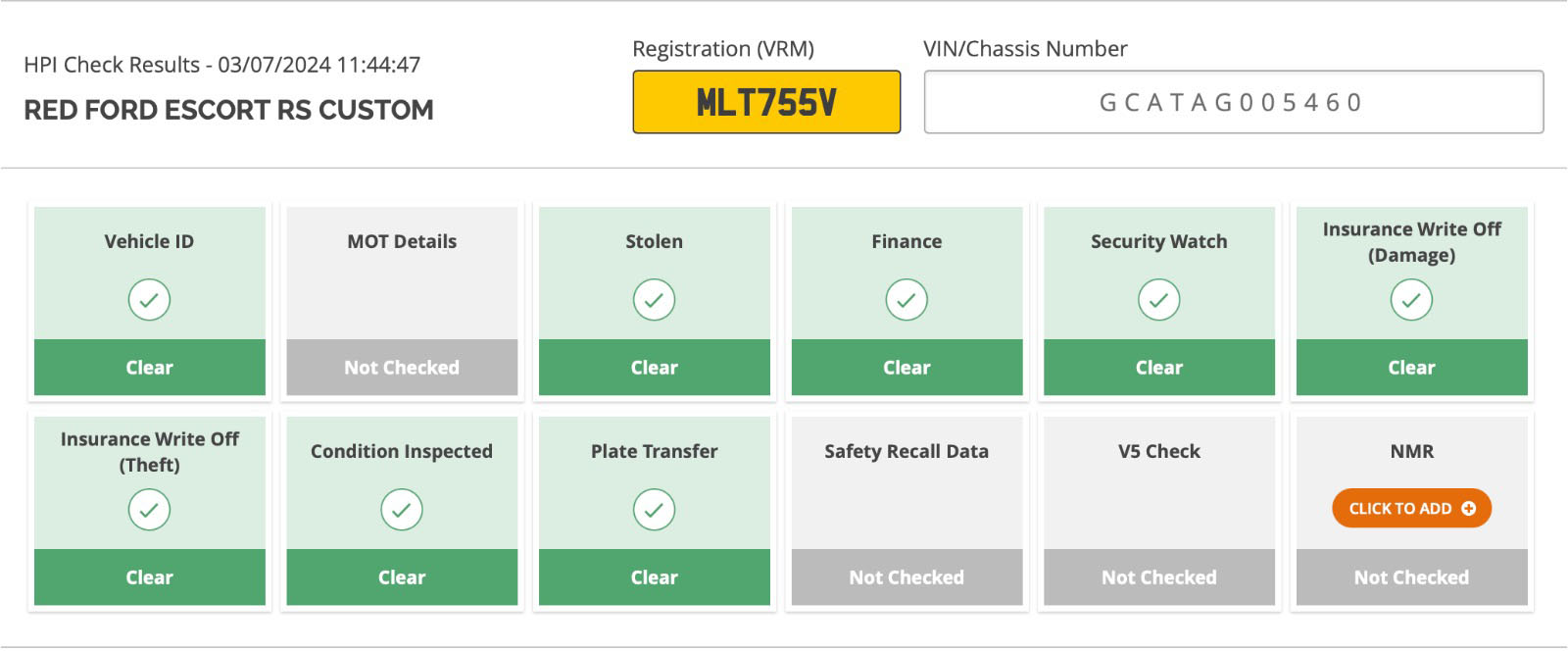Open the Vehicle ID Clear status bar
1568x651 pixels.
click(x=150, y=368)
